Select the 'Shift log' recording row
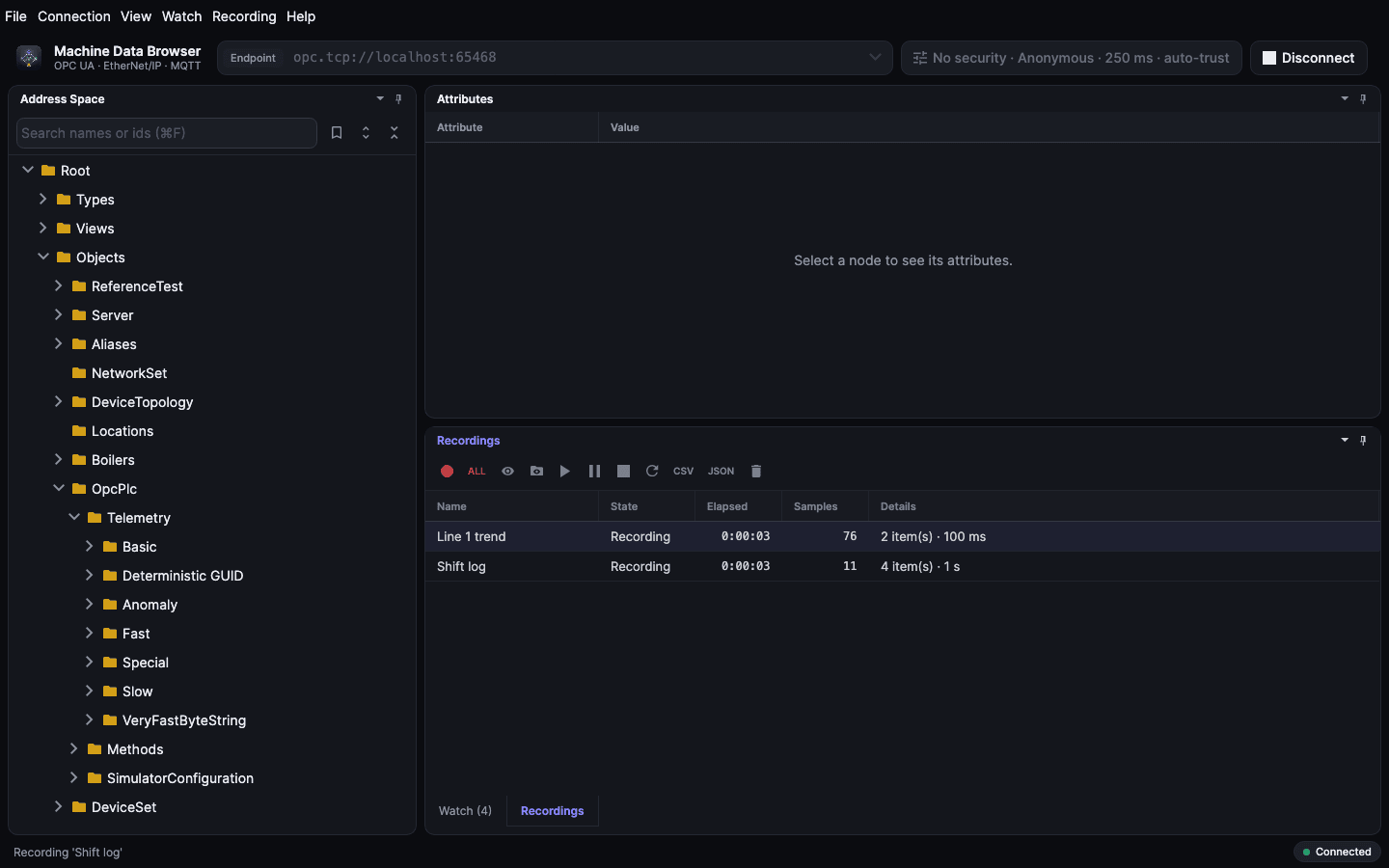The width and height of the screenshot is (1389, 868). coord(903,566)
